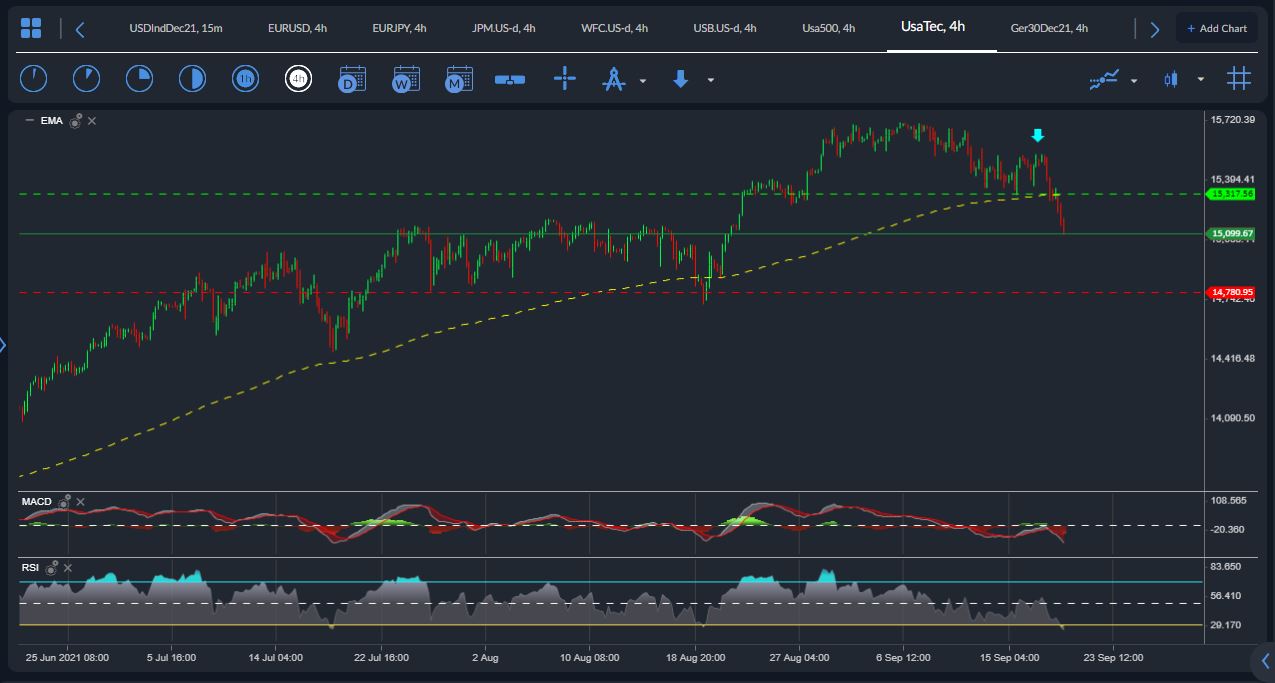Click the Add Chart button
1275x683 pixels.
click(x=1216, y=28)
